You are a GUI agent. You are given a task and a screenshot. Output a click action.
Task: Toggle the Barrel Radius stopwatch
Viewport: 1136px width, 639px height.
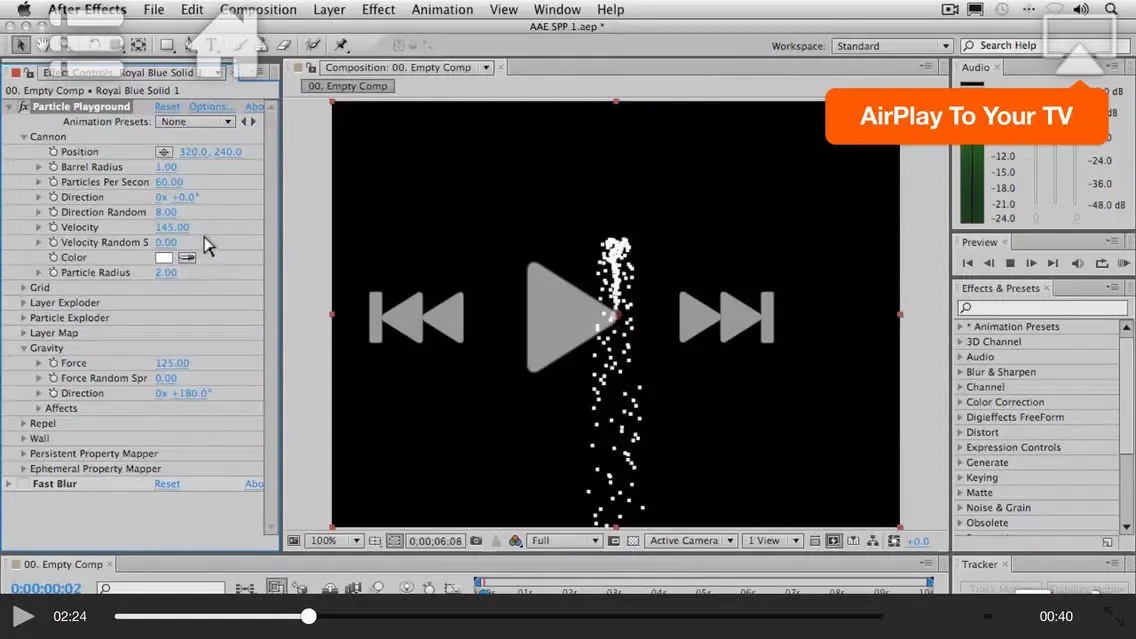coord(53,167)
